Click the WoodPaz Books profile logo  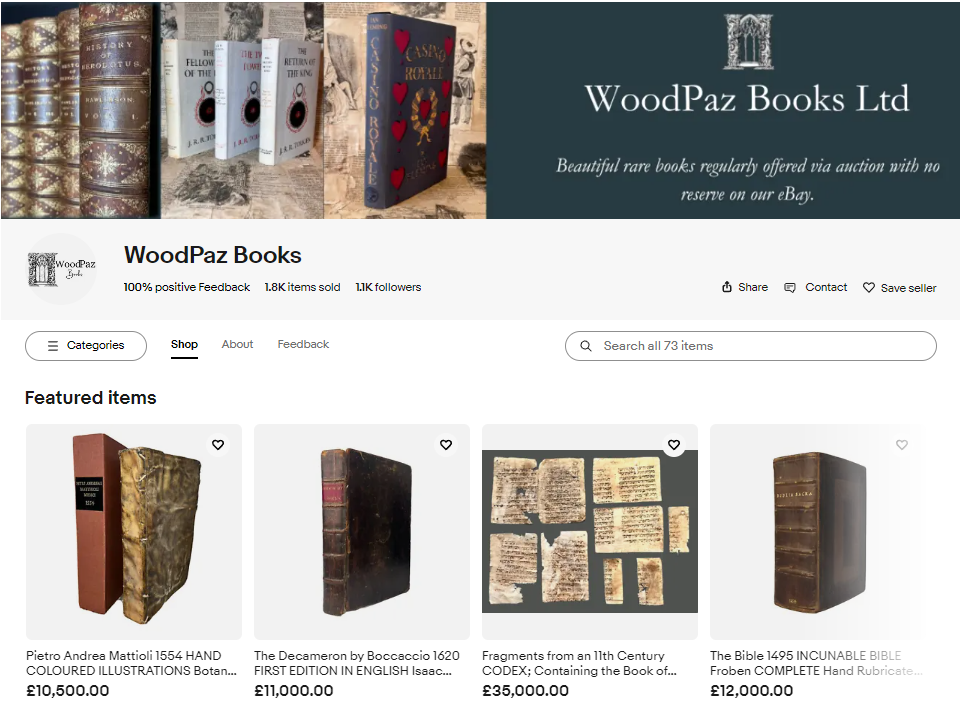[61, 269]
